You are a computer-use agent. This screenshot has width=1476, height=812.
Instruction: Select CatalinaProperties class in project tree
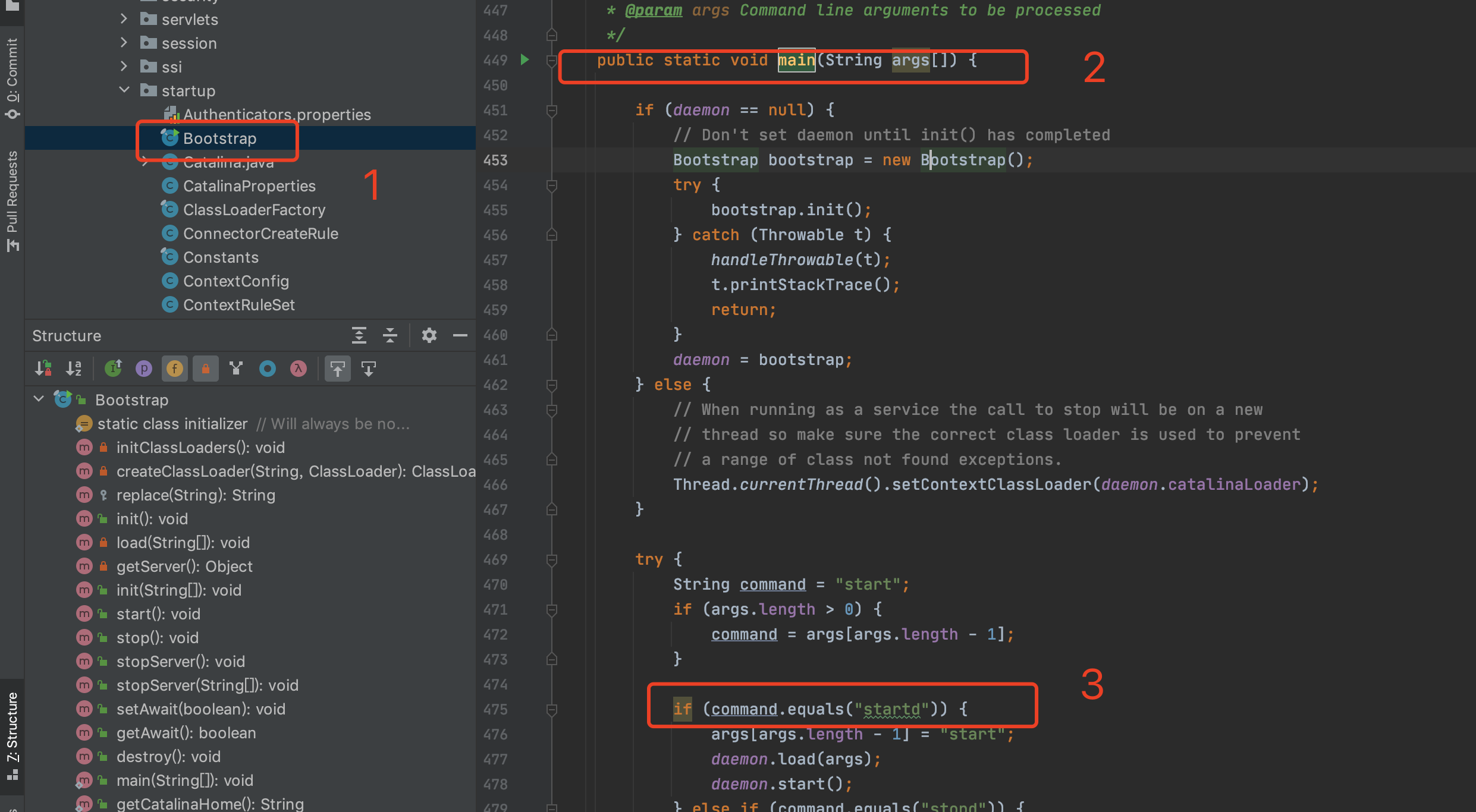(x=249, y=186)
